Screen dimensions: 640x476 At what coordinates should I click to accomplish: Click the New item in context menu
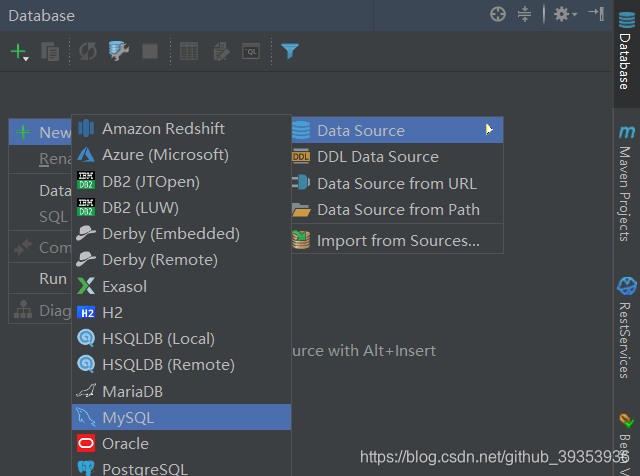(40, 132)
